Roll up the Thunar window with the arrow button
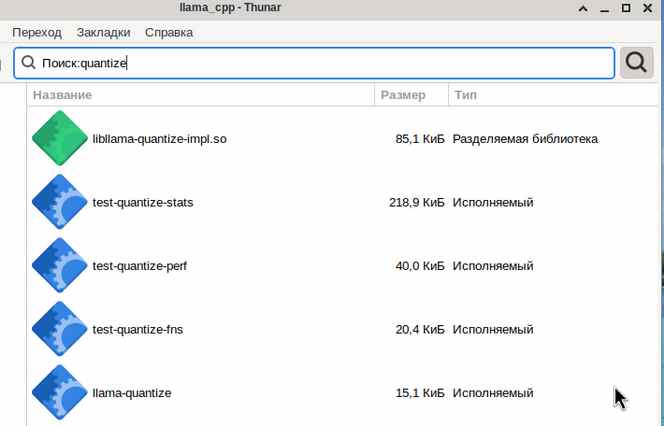Screen dimensions: 664x426 click(x=583, y=8)
